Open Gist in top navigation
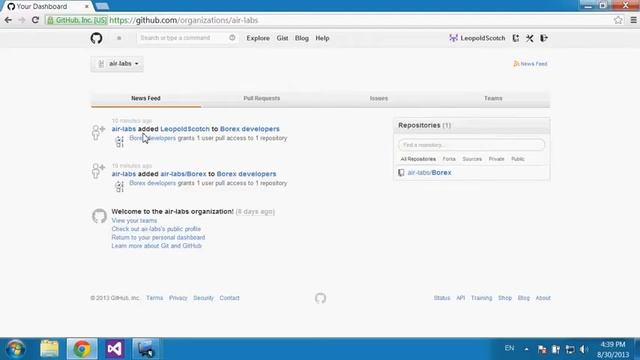 (x=282, y=38)
